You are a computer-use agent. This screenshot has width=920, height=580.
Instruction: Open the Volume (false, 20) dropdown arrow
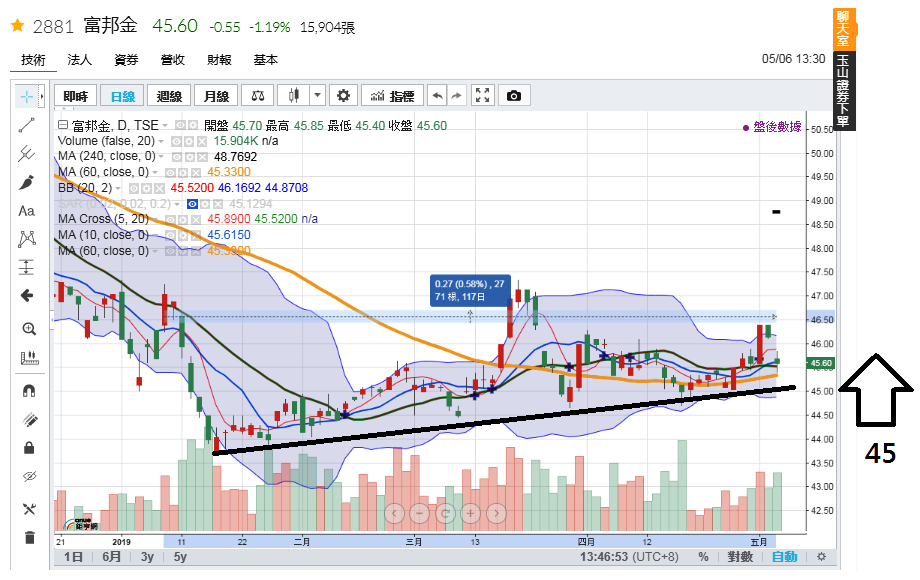coord(161,141)
